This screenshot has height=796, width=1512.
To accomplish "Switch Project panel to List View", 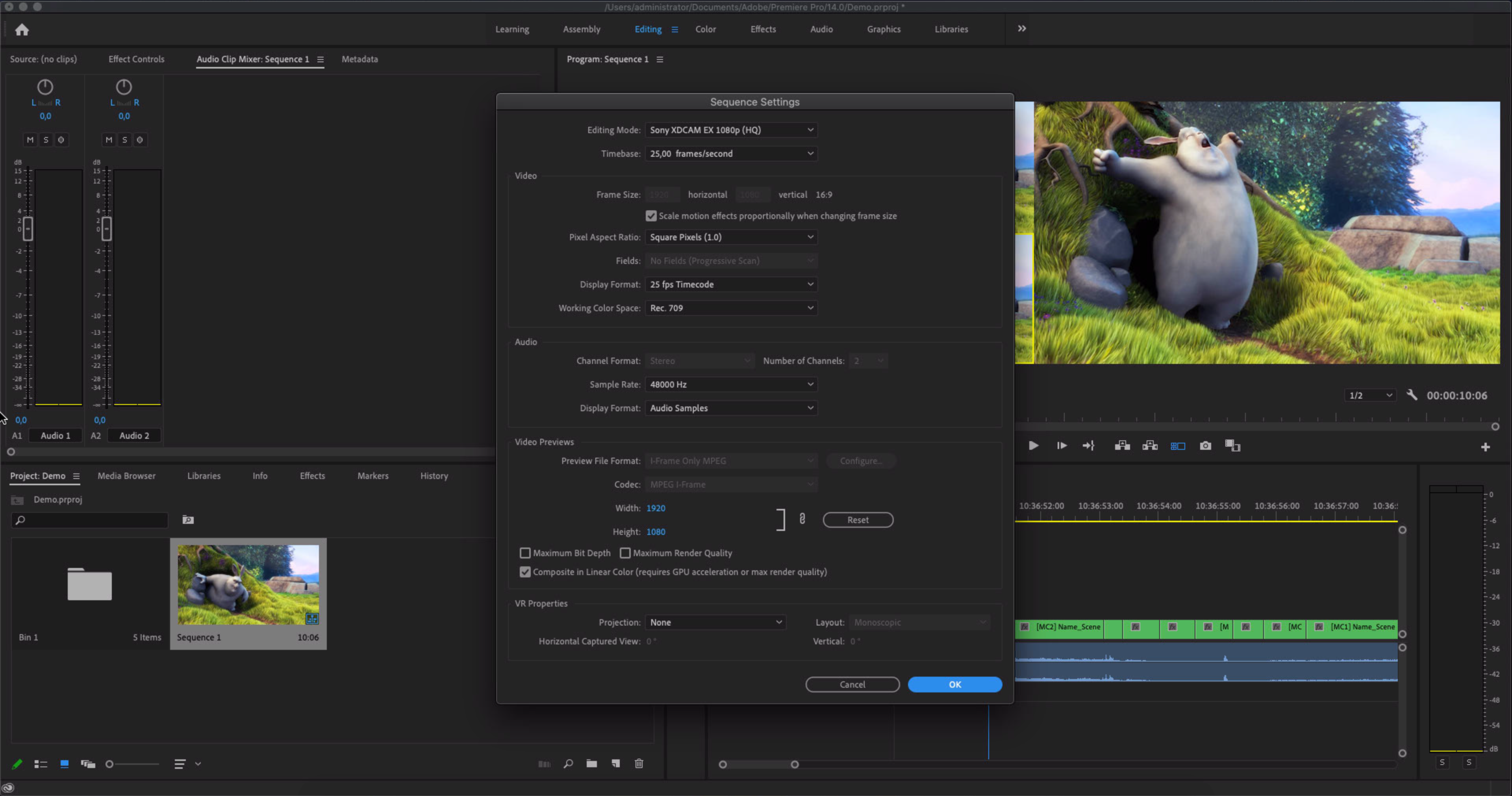I will tap(41, 764).
